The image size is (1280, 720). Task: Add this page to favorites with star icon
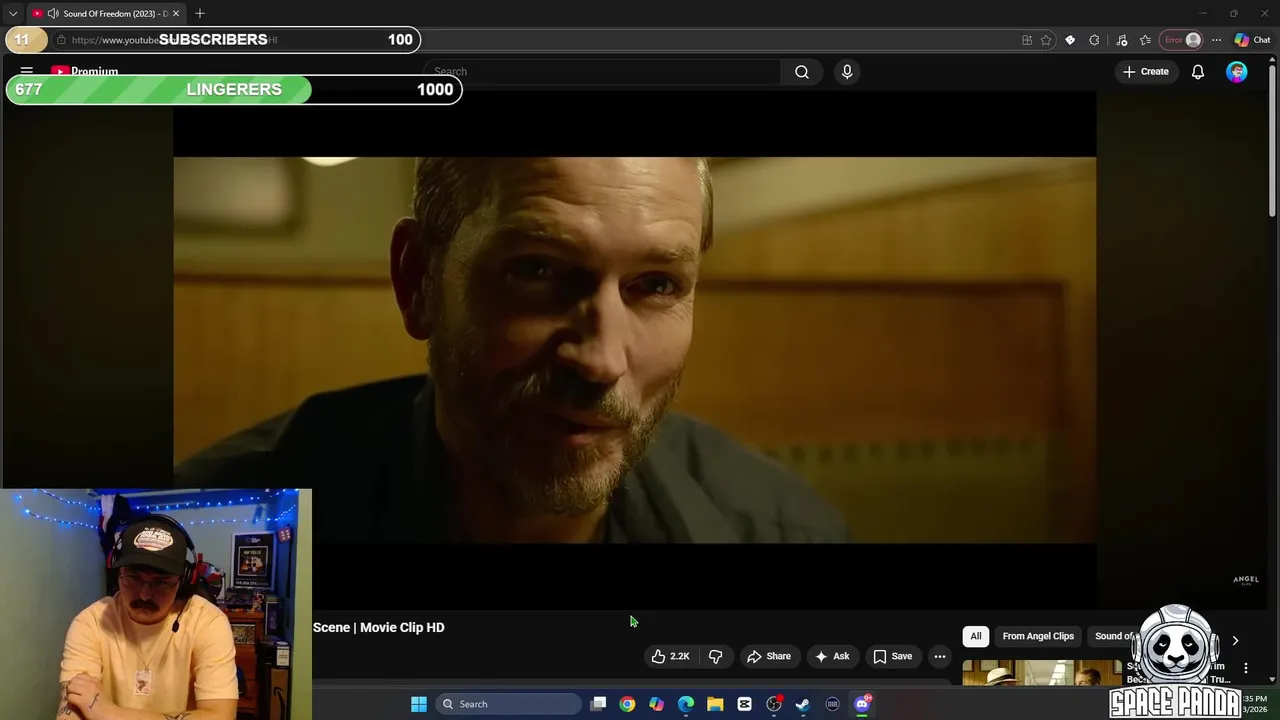[x=1046, y=40]
